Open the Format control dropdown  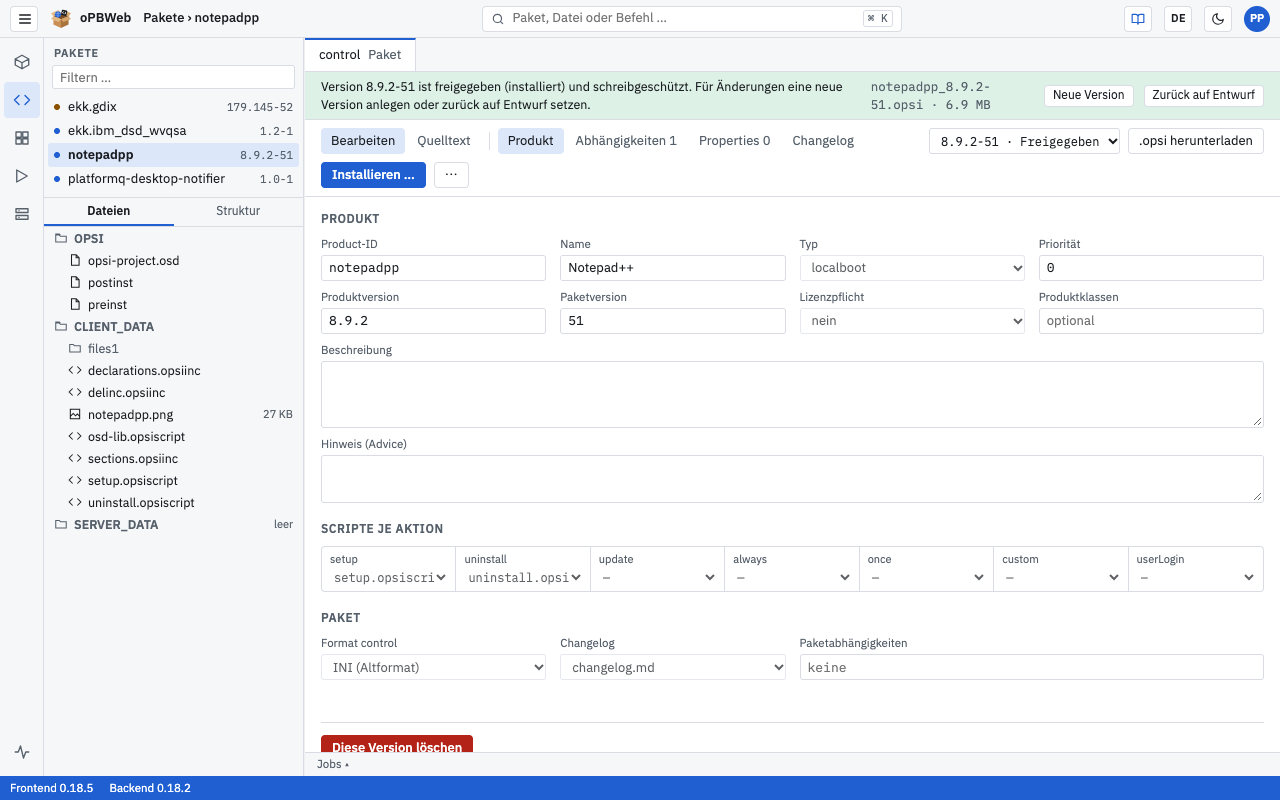[x=433, y=667]
